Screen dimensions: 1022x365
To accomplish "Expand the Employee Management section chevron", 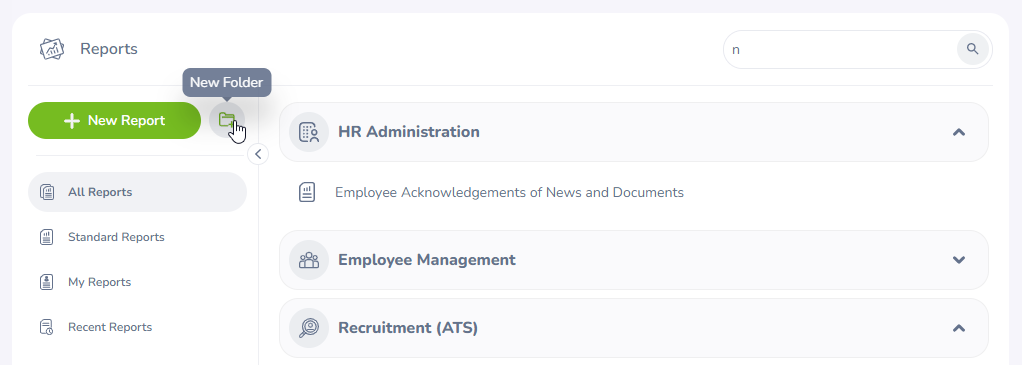I will 958,260.
